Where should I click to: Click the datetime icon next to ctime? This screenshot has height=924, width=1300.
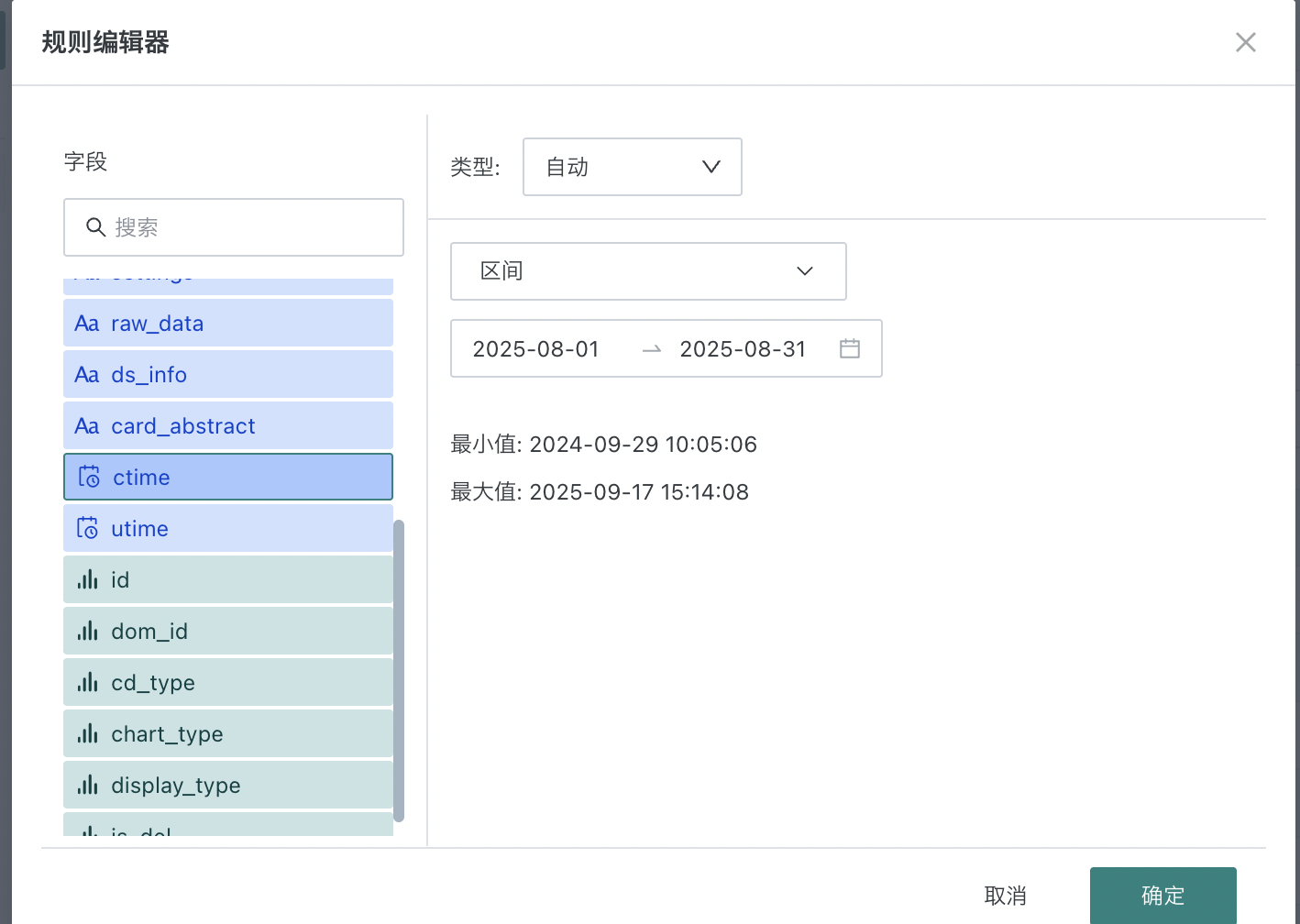click(89, 477)
